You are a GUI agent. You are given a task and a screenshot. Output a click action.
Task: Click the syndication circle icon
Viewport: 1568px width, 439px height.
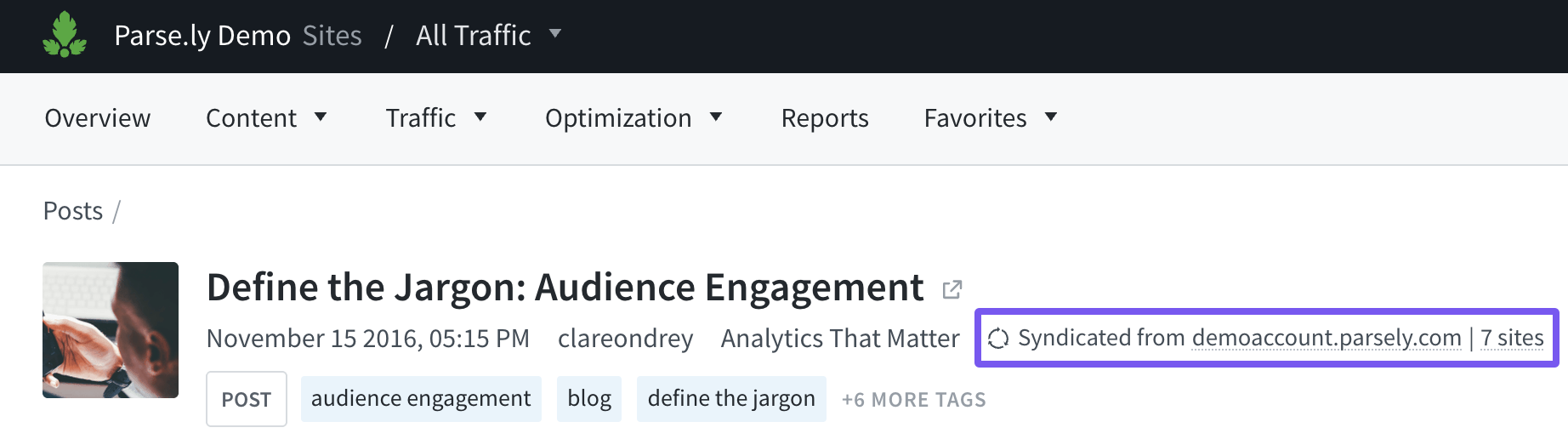(998, 339)
